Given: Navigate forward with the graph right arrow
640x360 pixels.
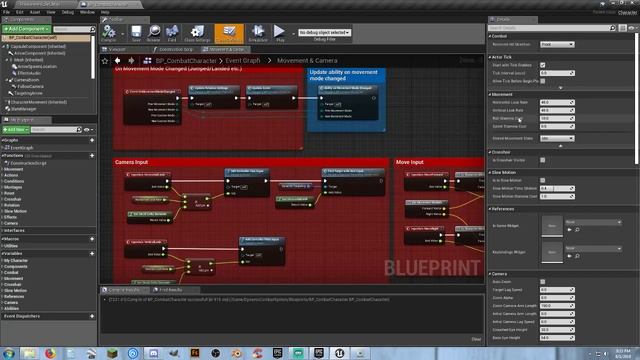Looking at the screenshot, I should tap(131, 60).
